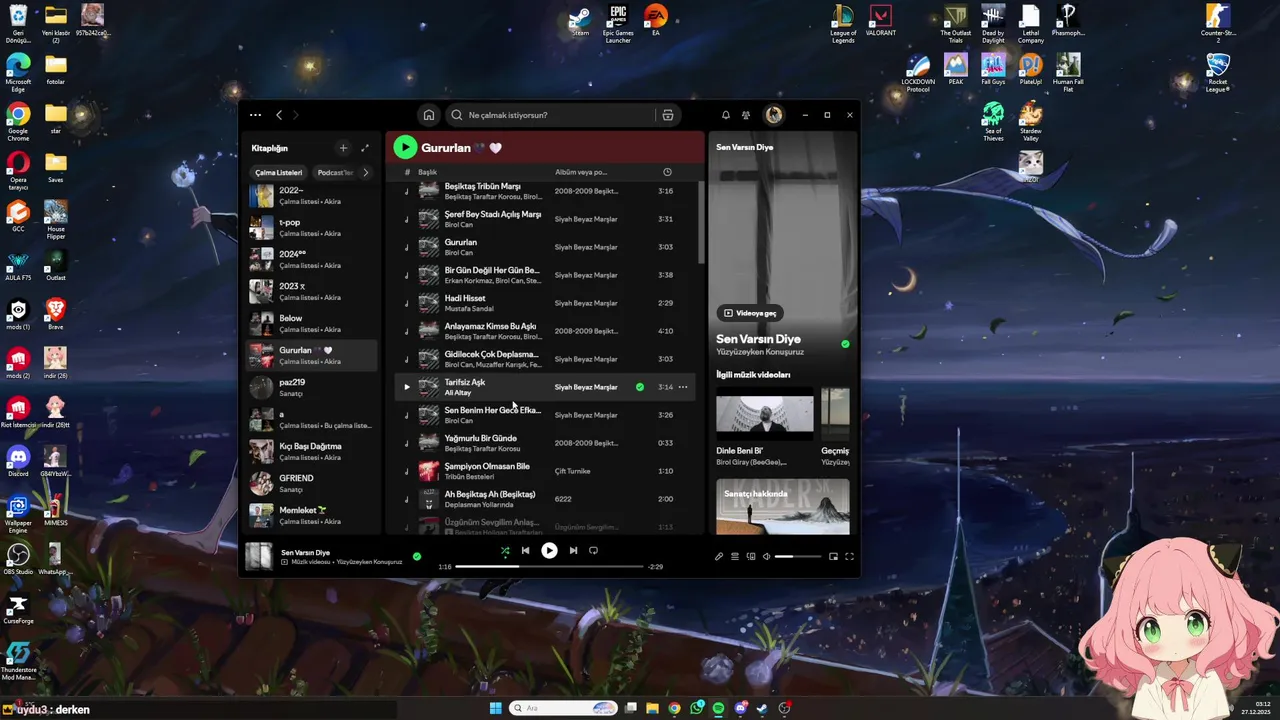The height and width of the screenshot is (720, 1280).
Task: Open 'Siyah Beyaz Marşlar' album on Gururlan row
Action: point(586,247)
